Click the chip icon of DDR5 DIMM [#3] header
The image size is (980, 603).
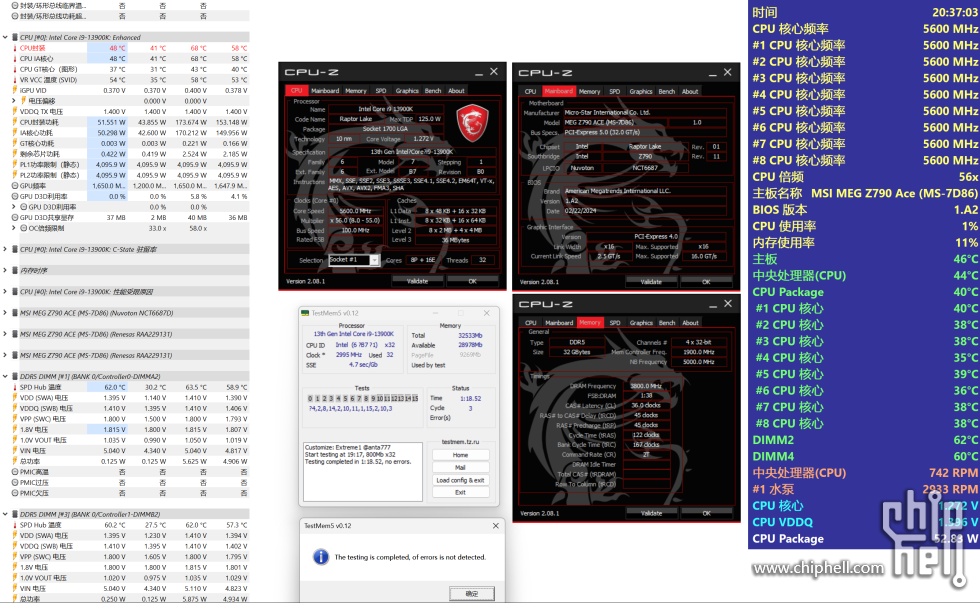coord(15,515)
